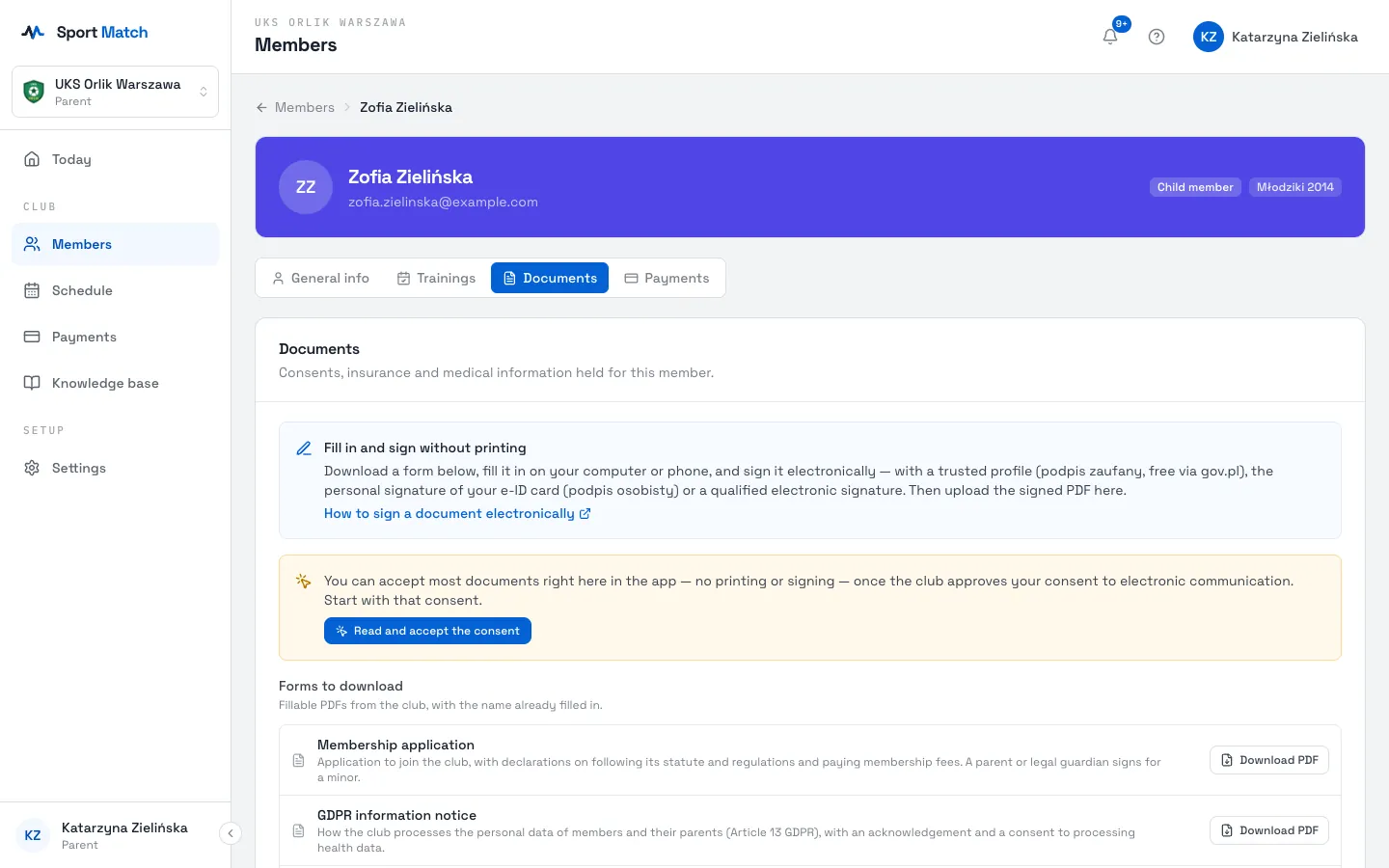Download Membership application PDF
This screenshot has height=868, width=1389.
[x=1269, y=760]
